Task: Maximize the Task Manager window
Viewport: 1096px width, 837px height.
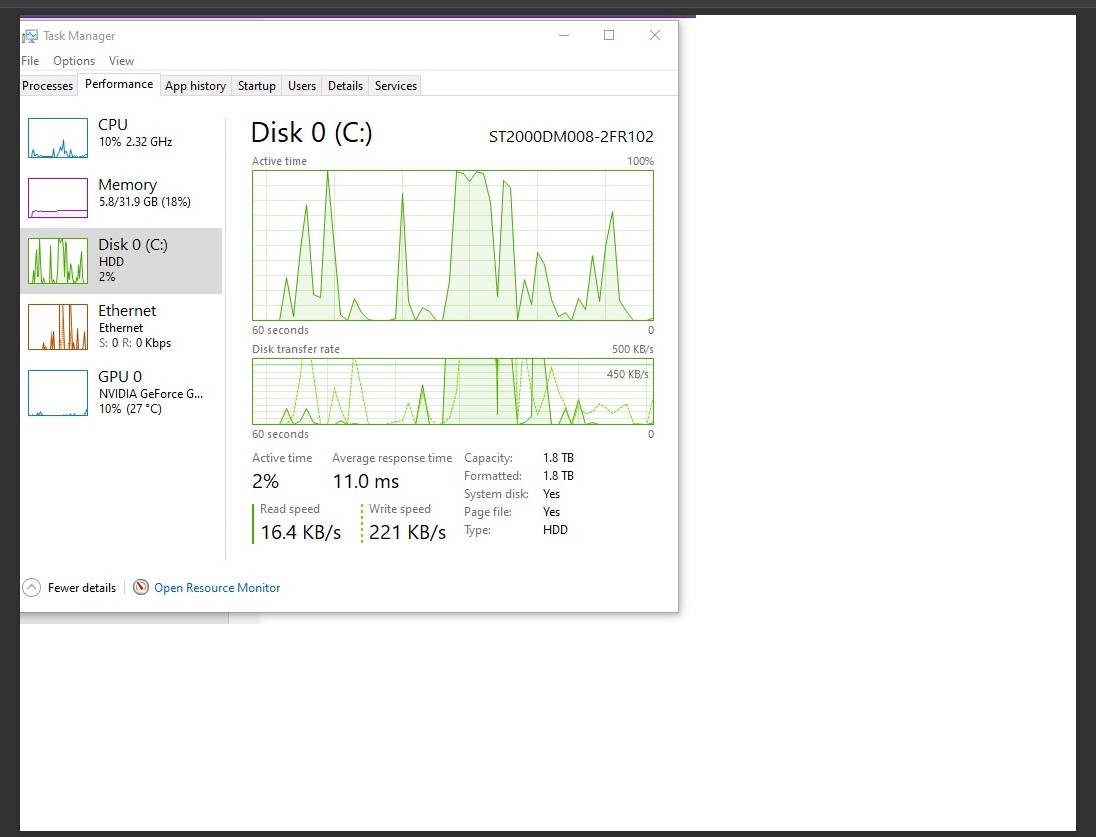Action: [609, 35]
